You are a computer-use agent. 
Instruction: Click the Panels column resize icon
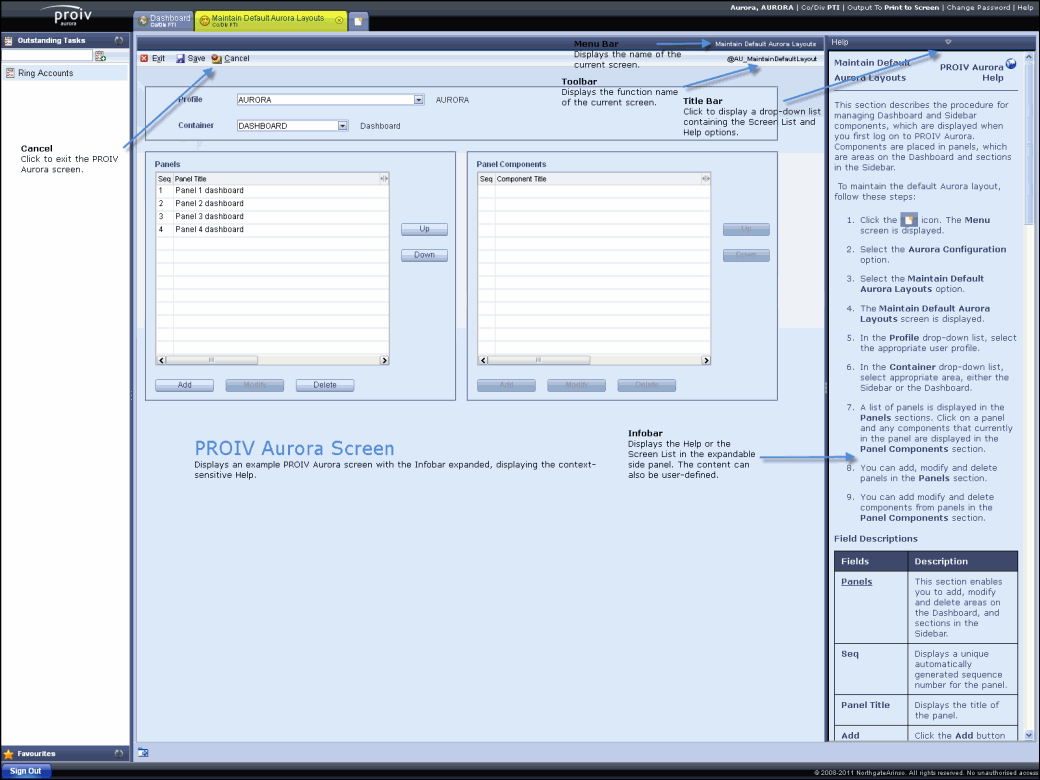384,179
